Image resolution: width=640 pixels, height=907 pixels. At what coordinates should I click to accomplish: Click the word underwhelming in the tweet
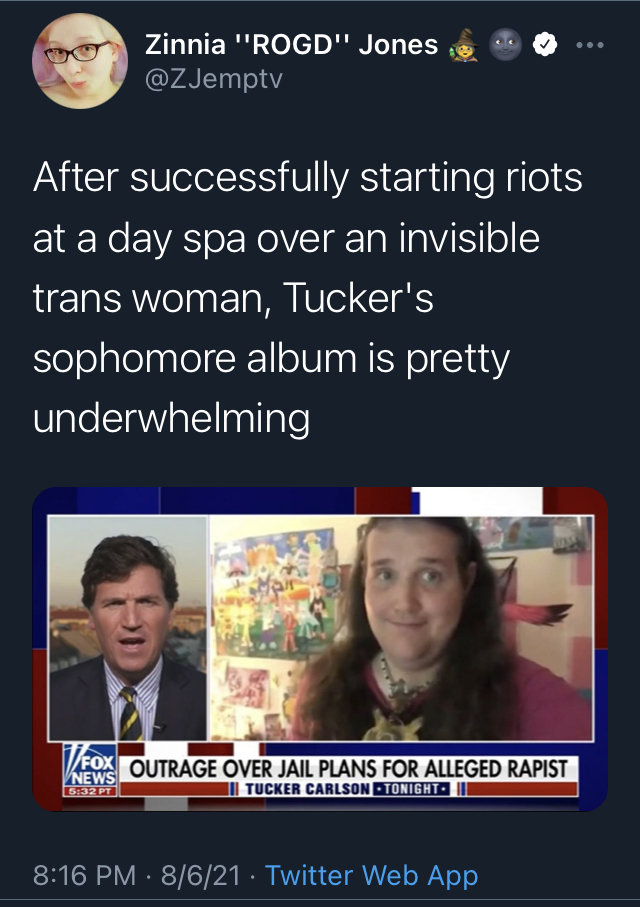[x=171, y=418]
